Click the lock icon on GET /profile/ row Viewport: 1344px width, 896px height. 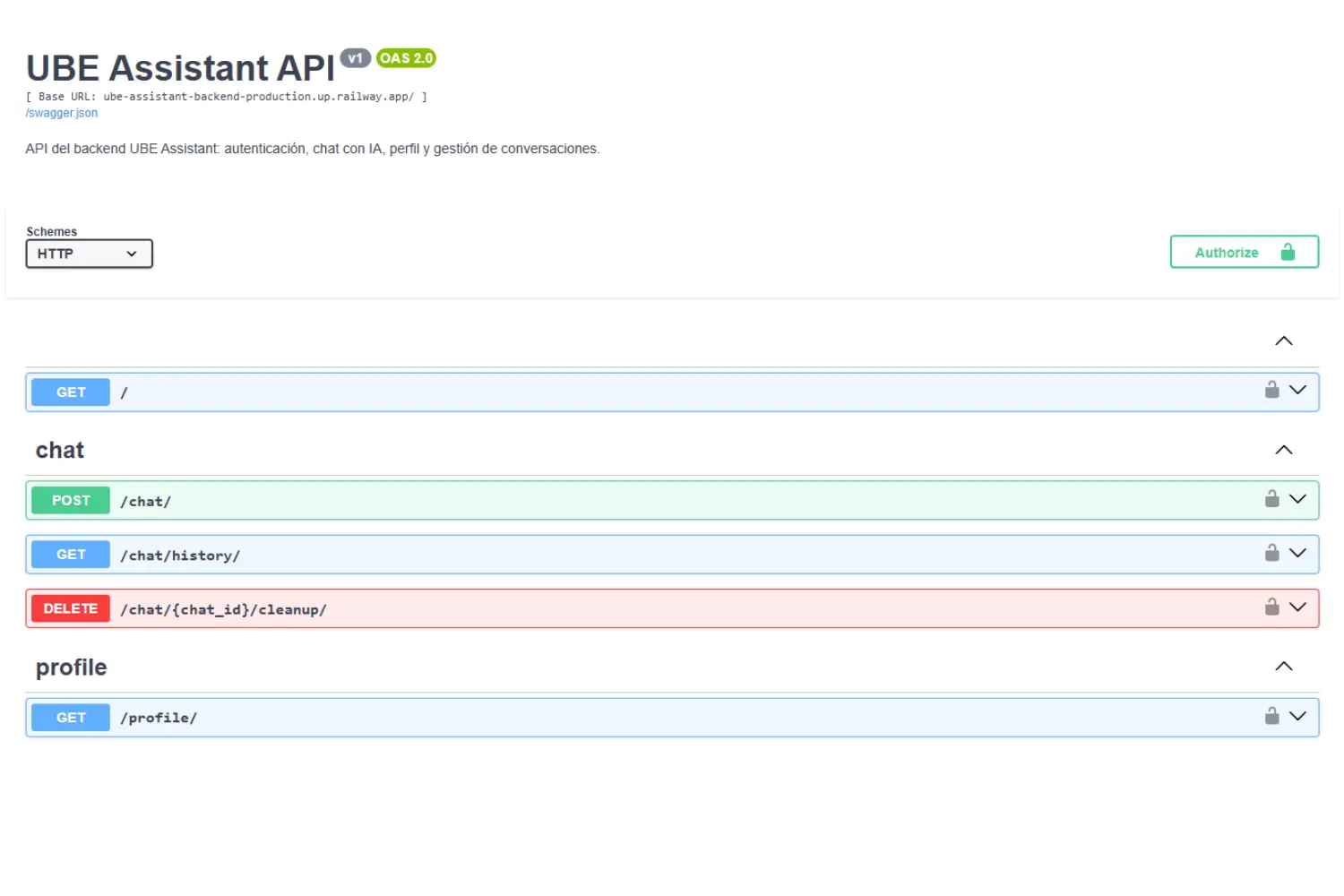click(x=1272, y=715)
